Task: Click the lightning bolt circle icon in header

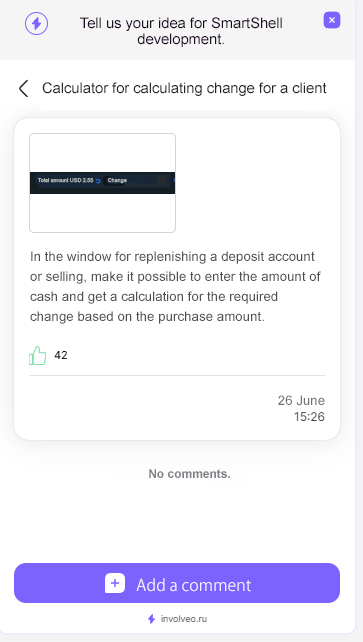Action: click(36, 23)
